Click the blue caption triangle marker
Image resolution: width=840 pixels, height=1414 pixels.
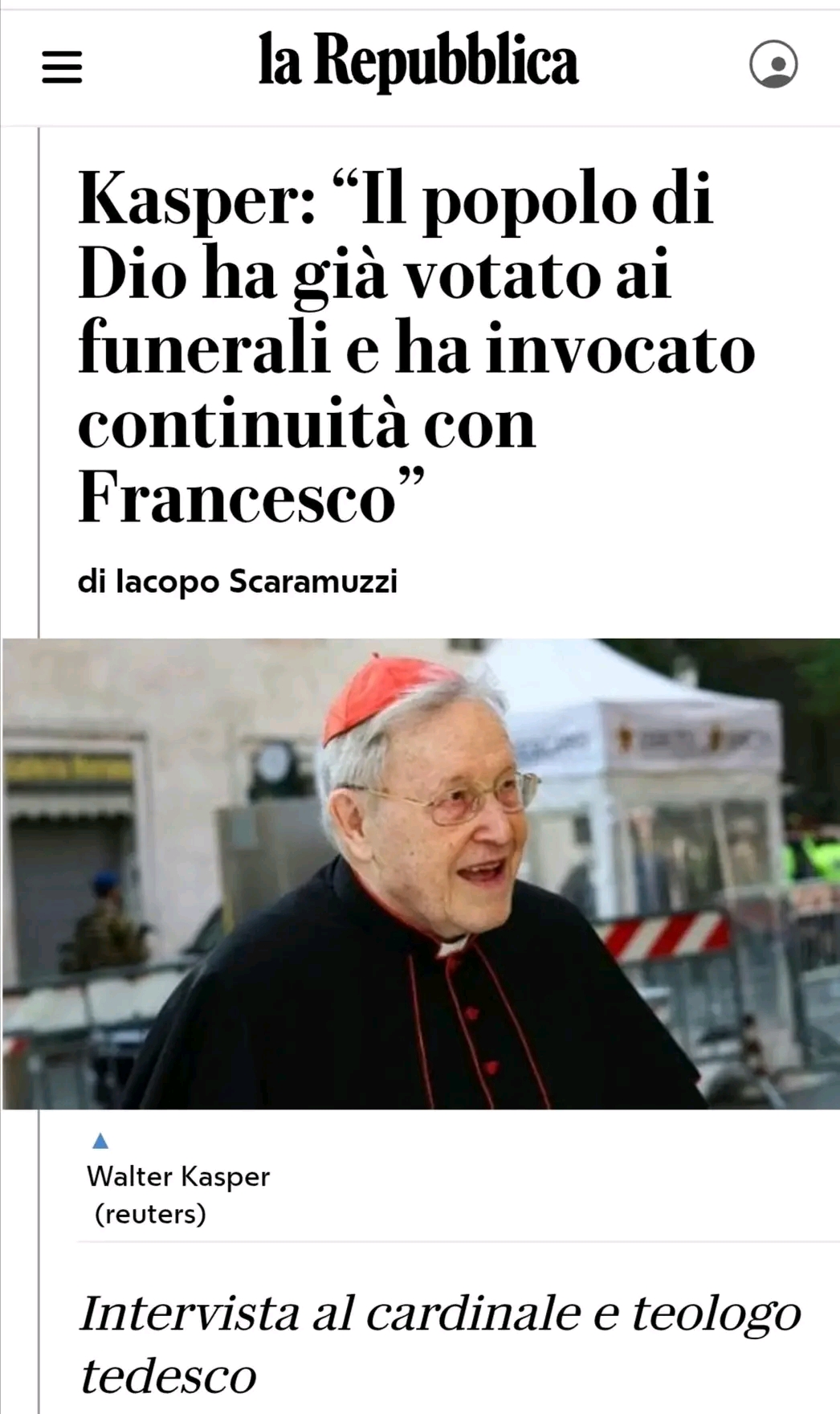pyautogui.click(x=100, y=1140)
